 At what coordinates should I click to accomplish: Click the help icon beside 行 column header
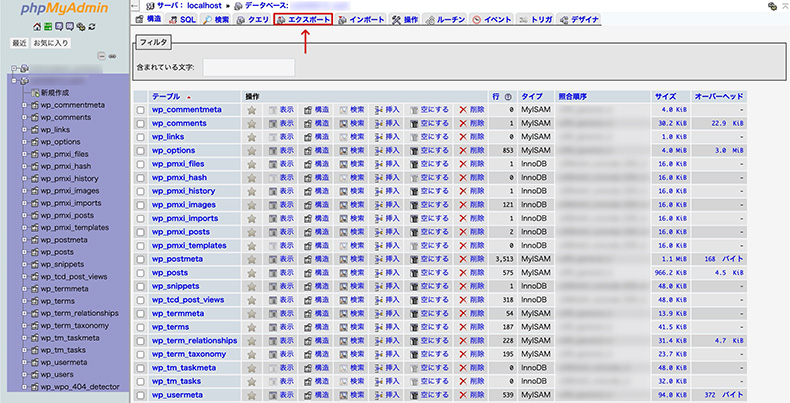pyautogui.click(x=508, y=96)
